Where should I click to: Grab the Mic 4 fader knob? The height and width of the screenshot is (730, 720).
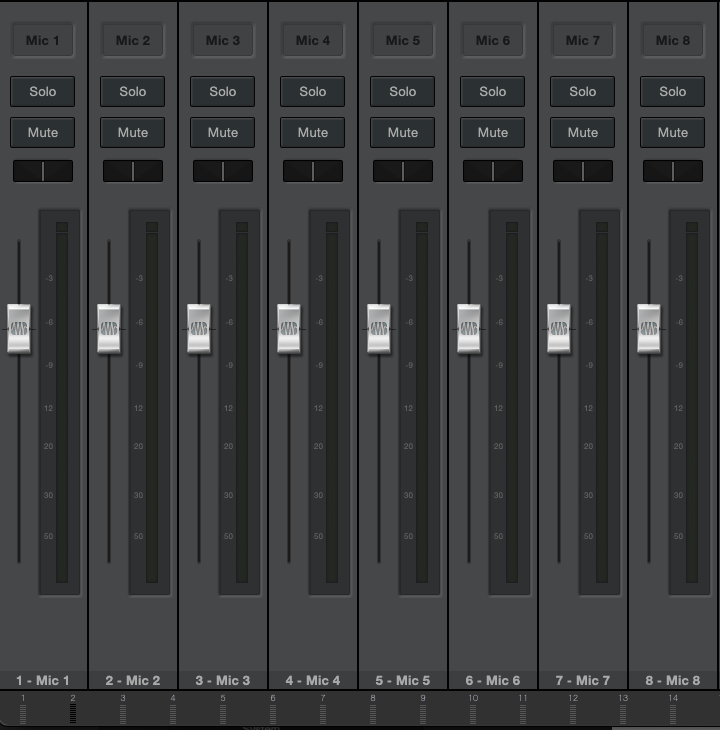click(x=289, y=329)
